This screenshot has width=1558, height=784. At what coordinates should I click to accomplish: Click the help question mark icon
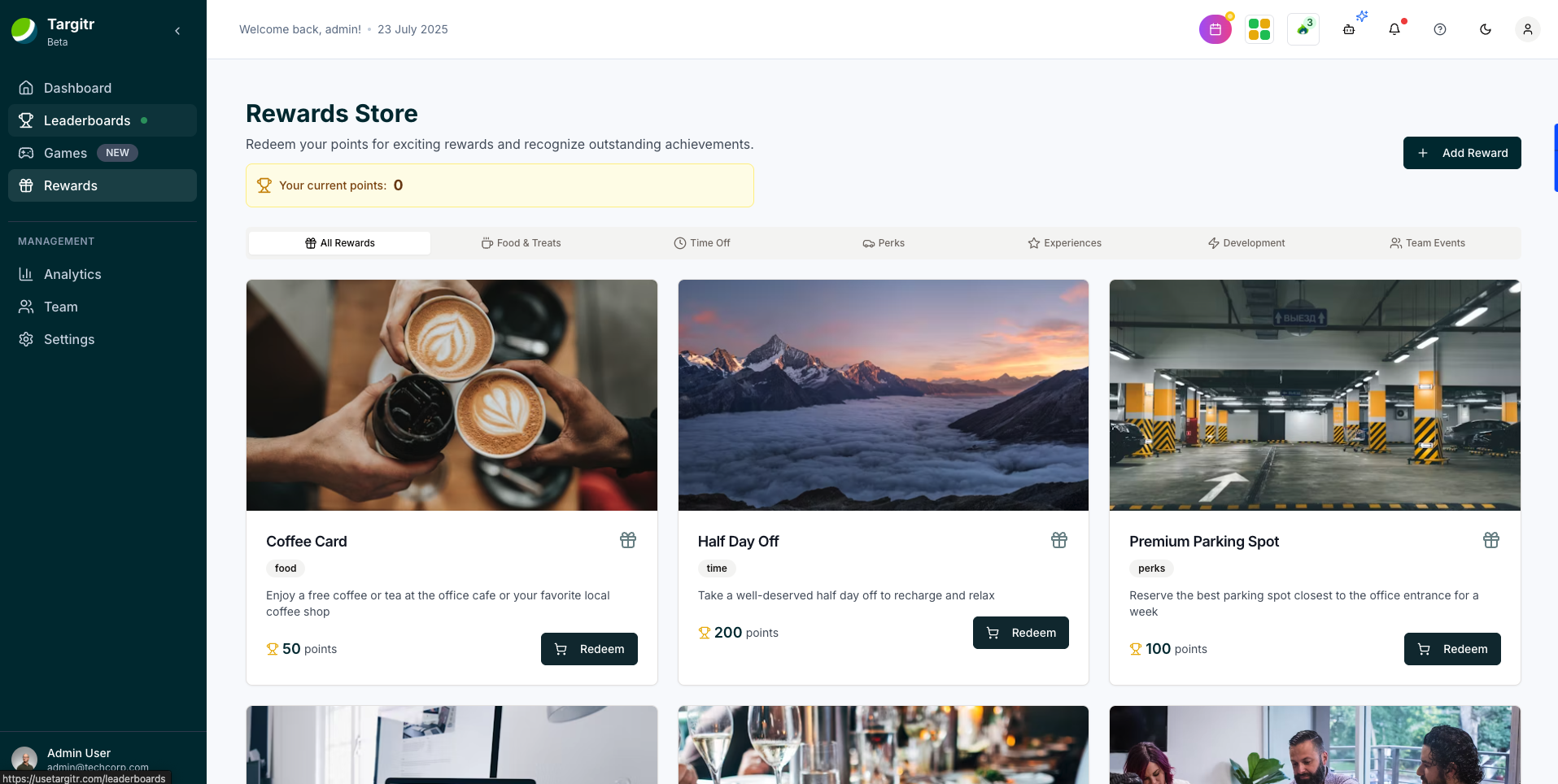1440,29
